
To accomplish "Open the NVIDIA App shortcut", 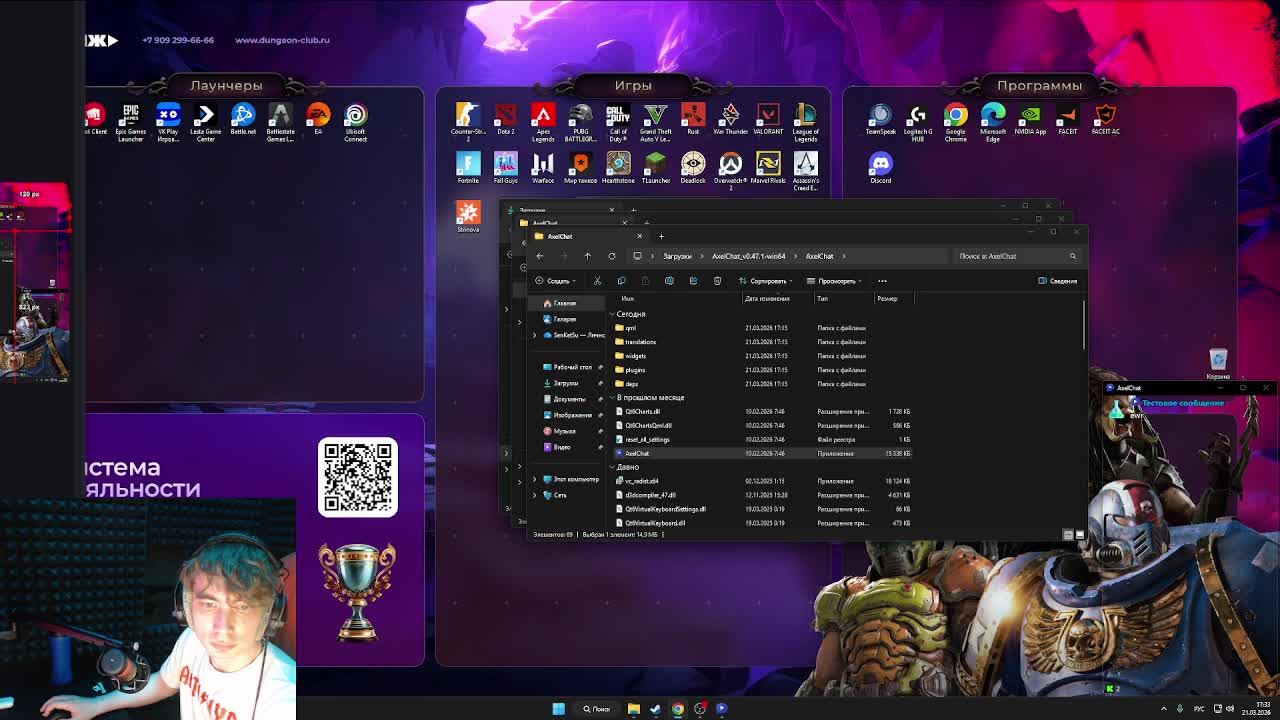I will (1031, 119).
